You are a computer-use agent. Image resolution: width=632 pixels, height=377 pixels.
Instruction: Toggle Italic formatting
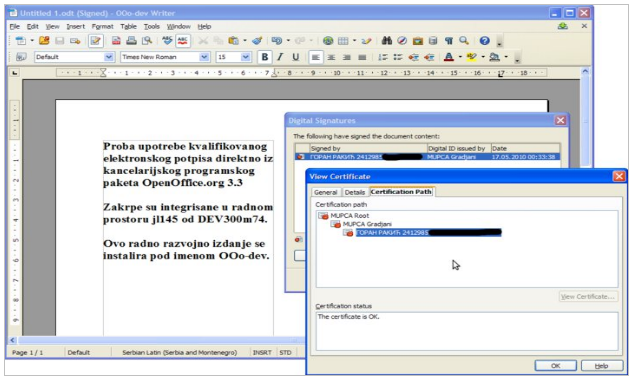coord(280,57)
